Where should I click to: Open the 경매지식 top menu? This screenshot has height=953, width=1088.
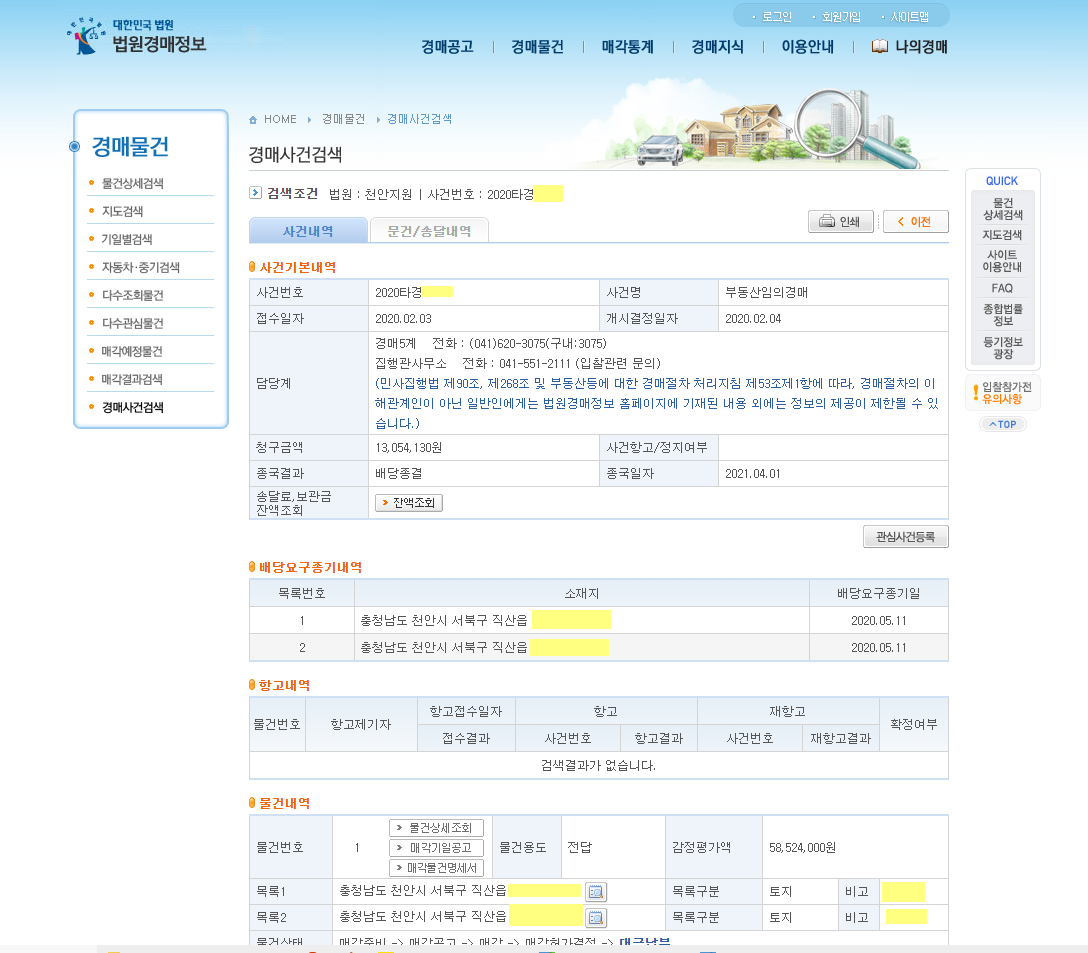[x=717, y=47]
